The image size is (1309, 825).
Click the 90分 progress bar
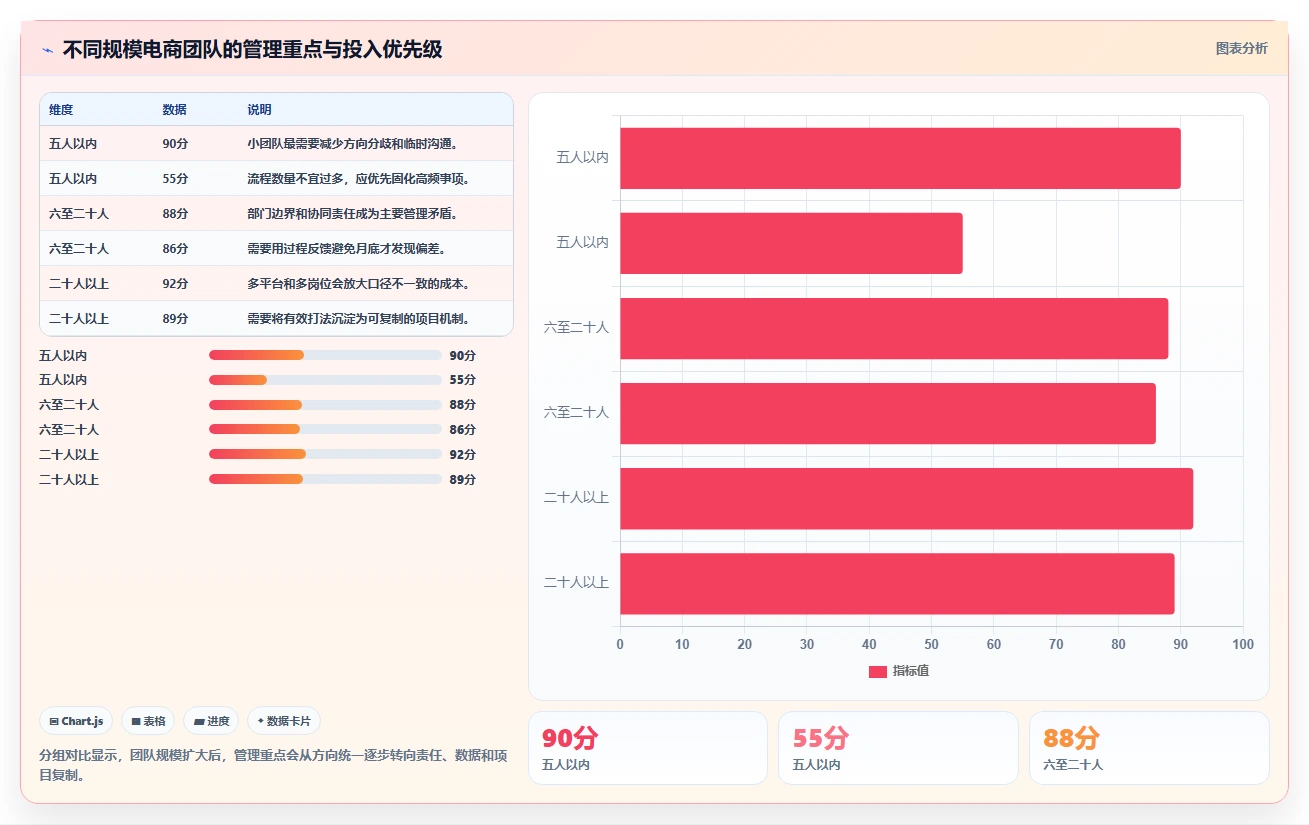coord(325,355)
